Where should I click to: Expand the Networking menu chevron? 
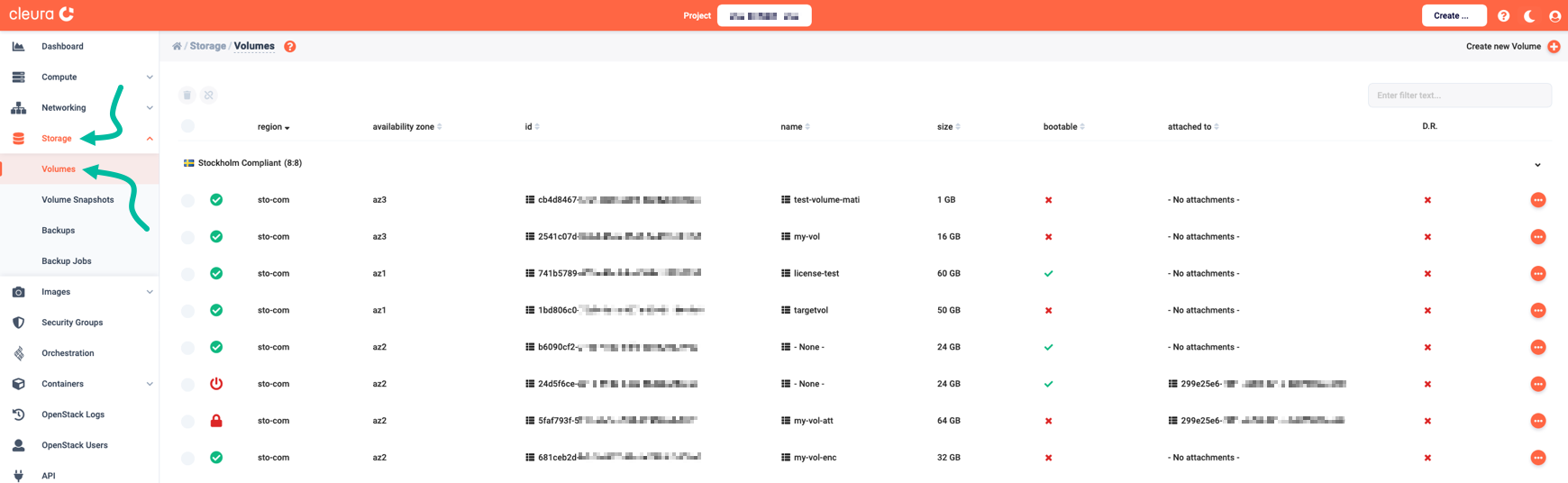pos(150,108)
